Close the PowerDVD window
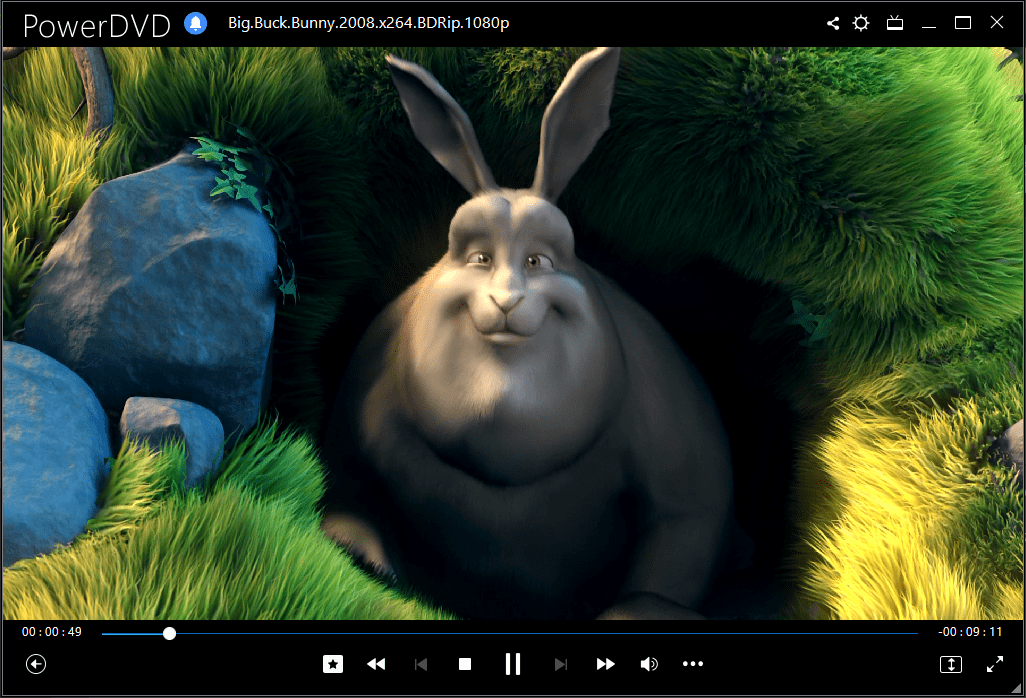The width and height of the screenshot is (1026, 698). 997,22
